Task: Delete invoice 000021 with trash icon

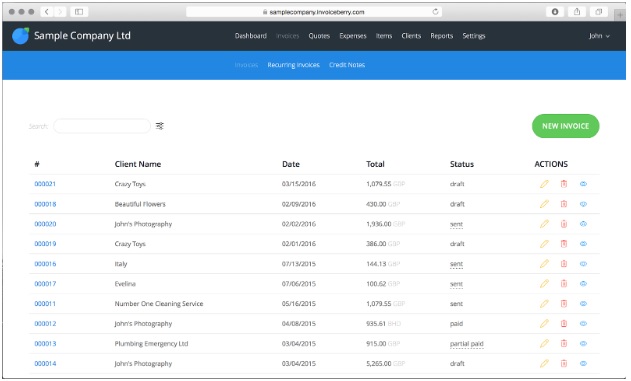Action: [564, 184]
